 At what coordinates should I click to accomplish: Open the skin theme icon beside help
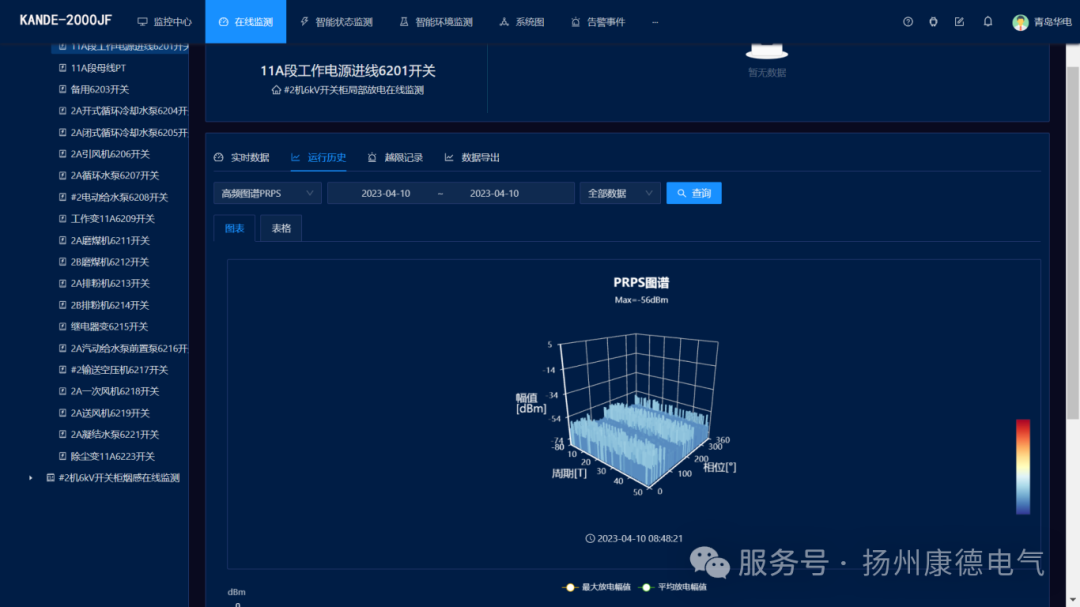[x=933, y=22]
